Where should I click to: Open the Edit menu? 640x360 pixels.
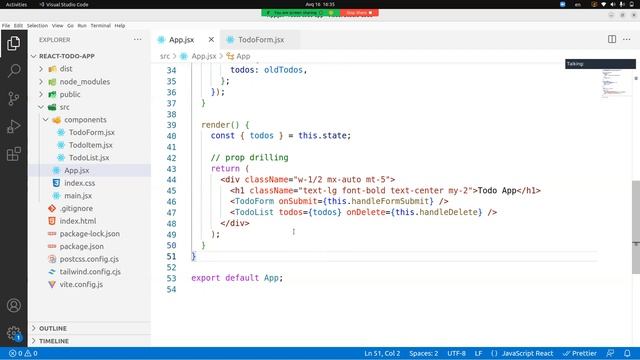[x=18, y=25]
